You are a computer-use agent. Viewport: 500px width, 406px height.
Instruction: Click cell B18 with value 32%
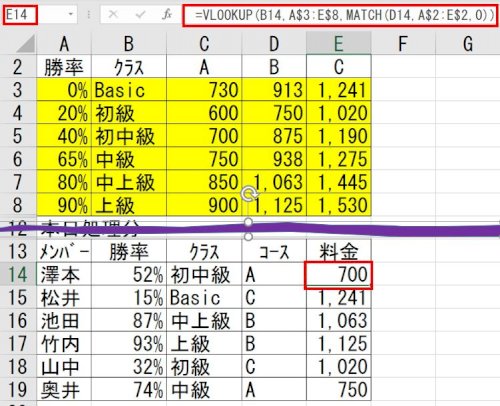[x=129, y=366]
